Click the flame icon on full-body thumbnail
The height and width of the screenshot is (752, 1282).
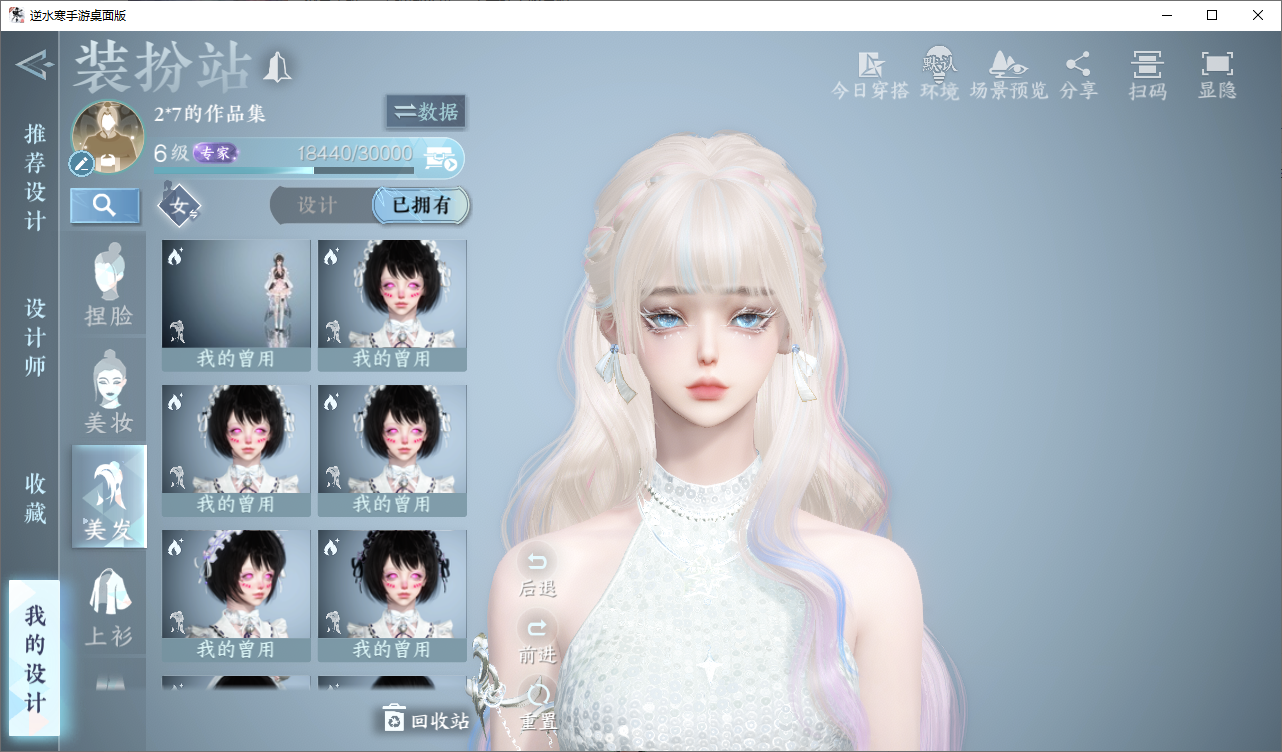click(176, 256)
